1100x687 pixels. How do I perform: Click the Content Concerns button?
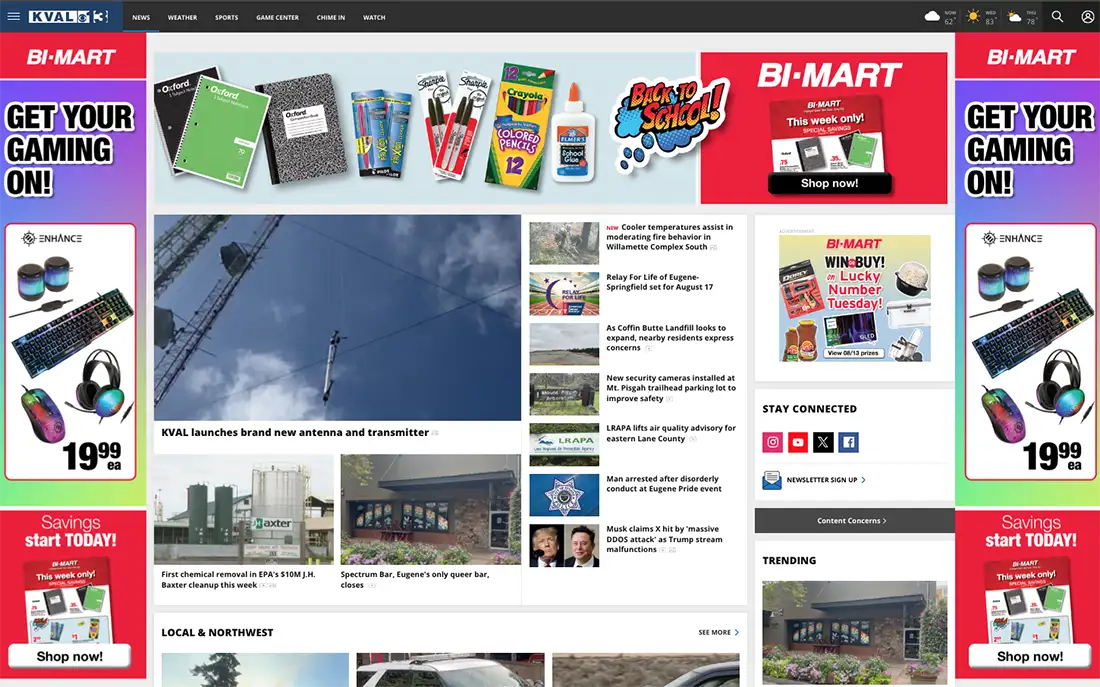coord(854,521)
